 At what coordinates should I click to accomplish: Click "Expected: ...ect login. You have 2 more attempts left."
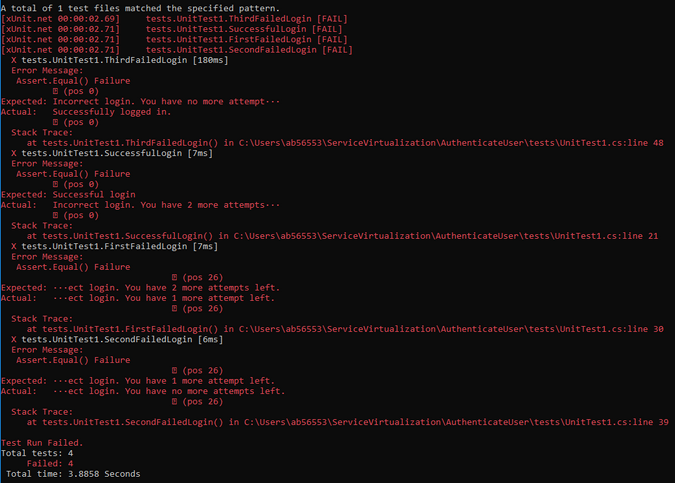138,287
